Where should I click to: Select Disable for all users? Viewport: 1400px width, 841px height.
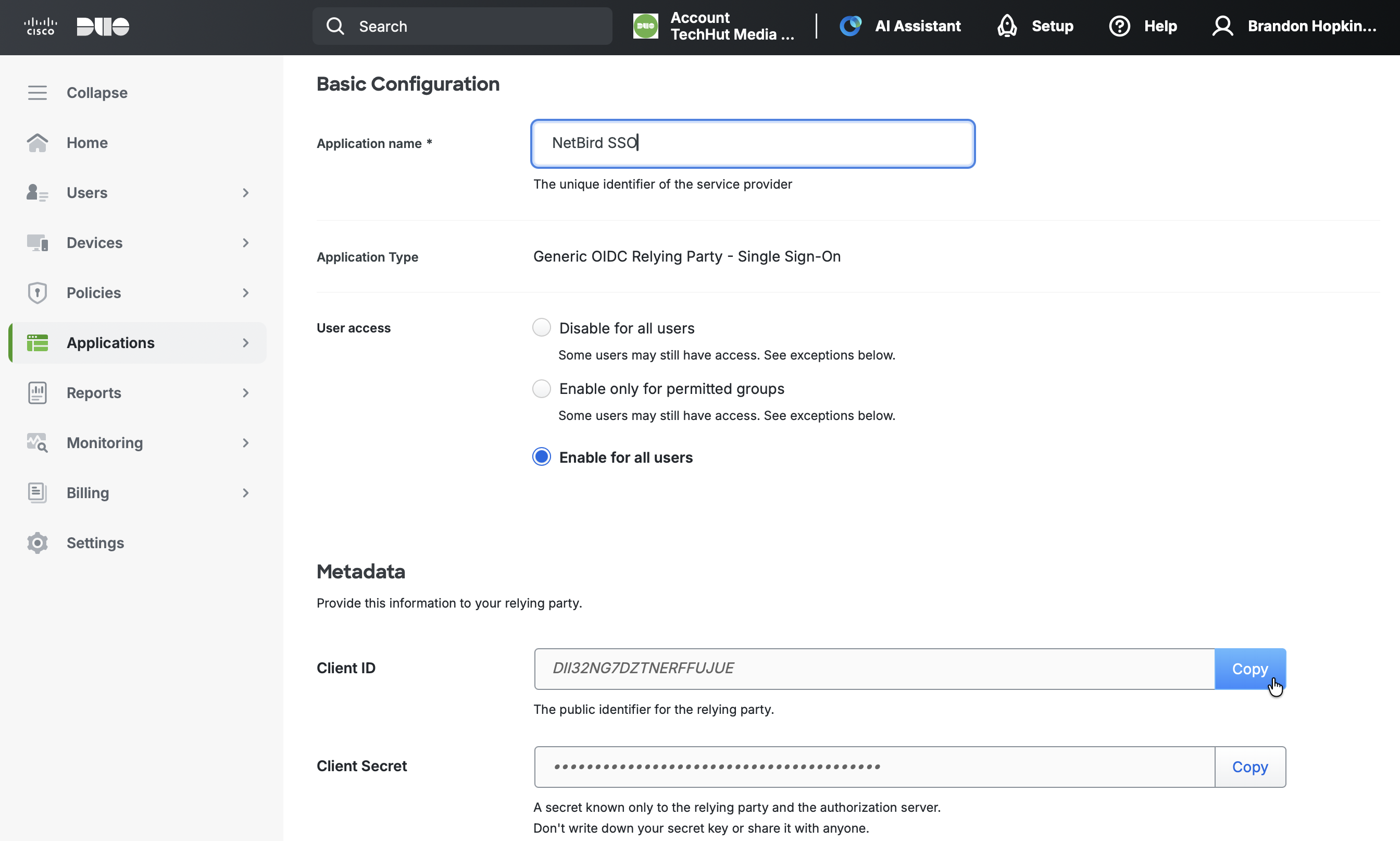click(542, 328)
